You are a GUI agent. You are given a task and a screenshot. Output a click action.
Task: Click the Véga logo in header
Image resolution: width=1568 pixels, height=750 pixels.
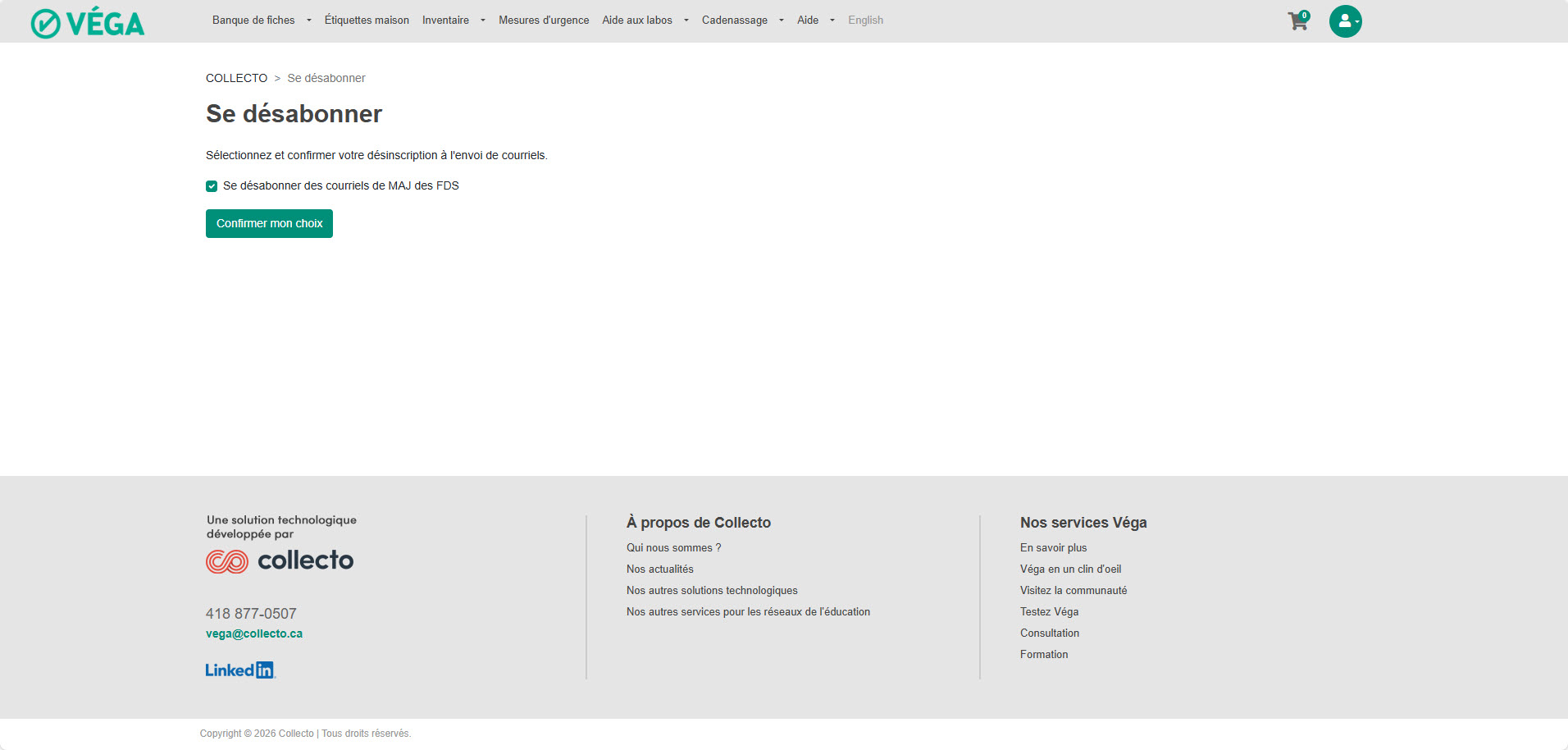tap(88, 23)
